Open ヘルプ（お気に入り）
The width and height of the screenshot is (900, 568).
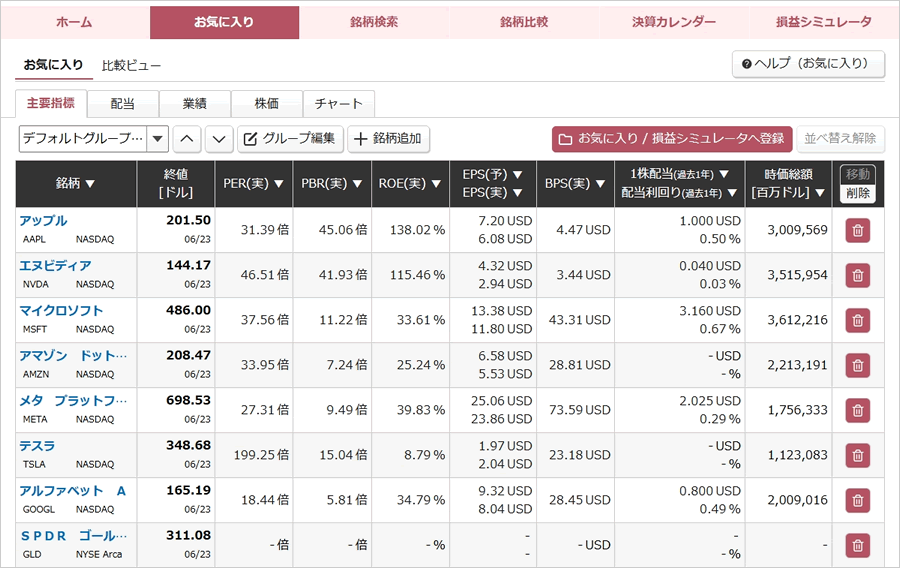(x=808, y=64)
